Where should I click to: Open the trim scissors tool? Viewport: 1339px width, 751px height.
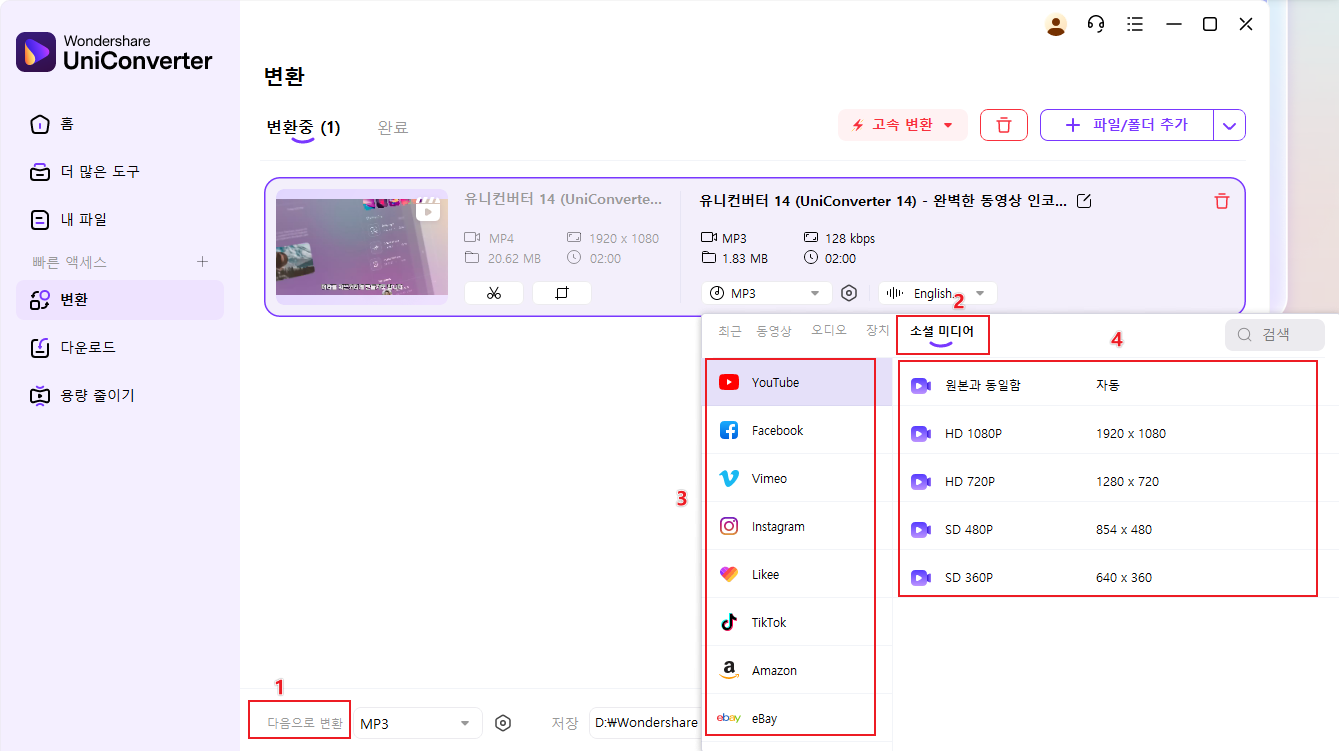point(494,293)
